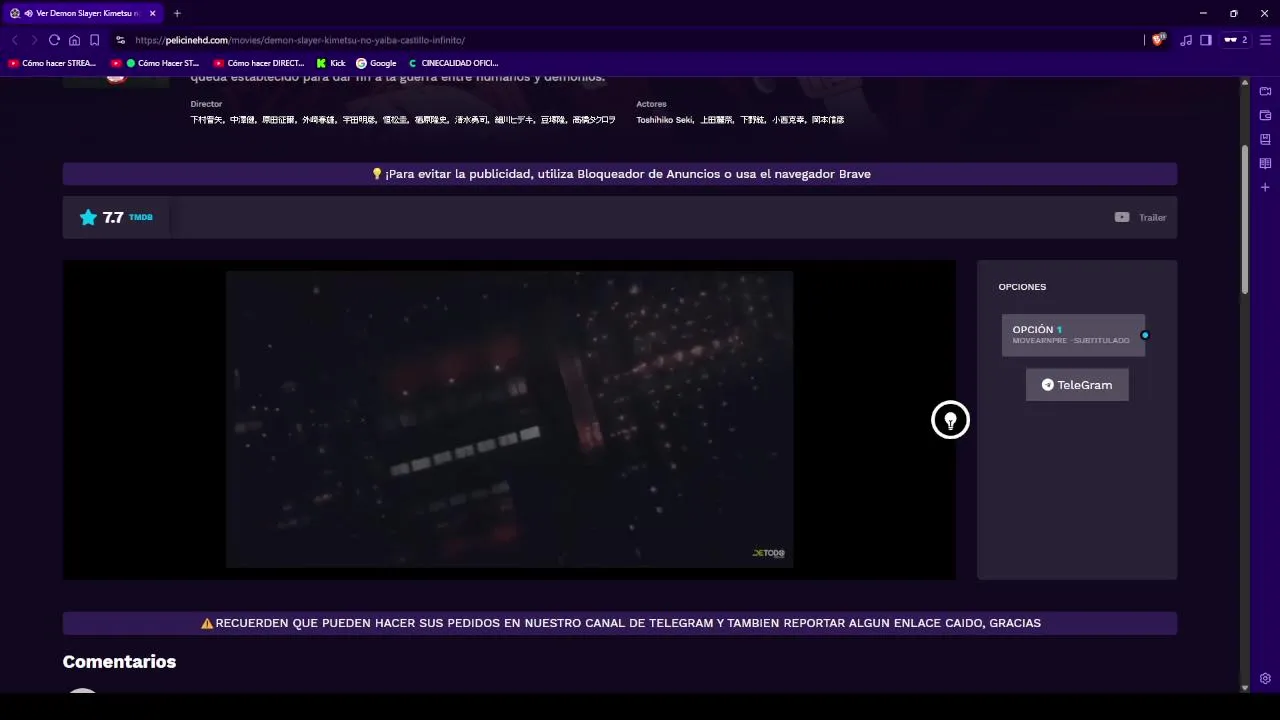Screen dimensions: 1280x720
Task: Click the scrollbar down arrow
Action: pyautogui.click(x=1245, y=688)
